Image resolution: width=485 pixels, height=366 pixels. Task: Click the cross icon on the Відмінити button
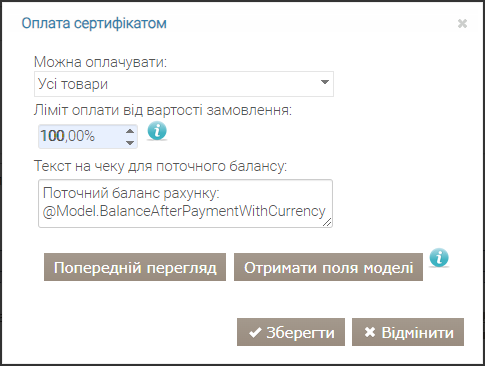click(x=370, y=332)
